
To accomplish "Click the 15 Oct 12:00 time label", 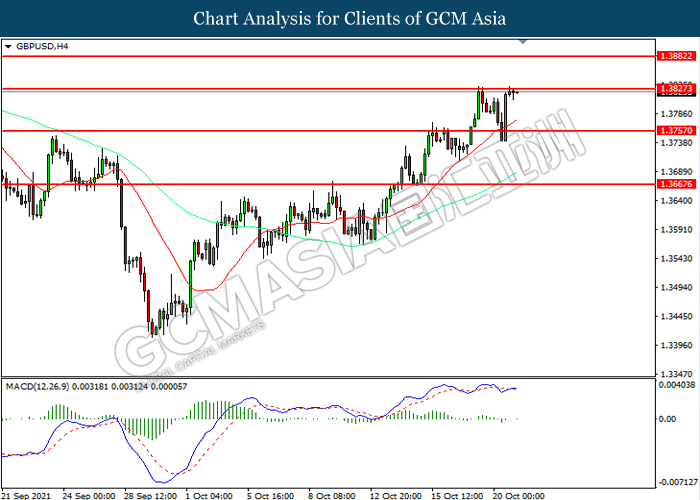I will click(458, 496).
